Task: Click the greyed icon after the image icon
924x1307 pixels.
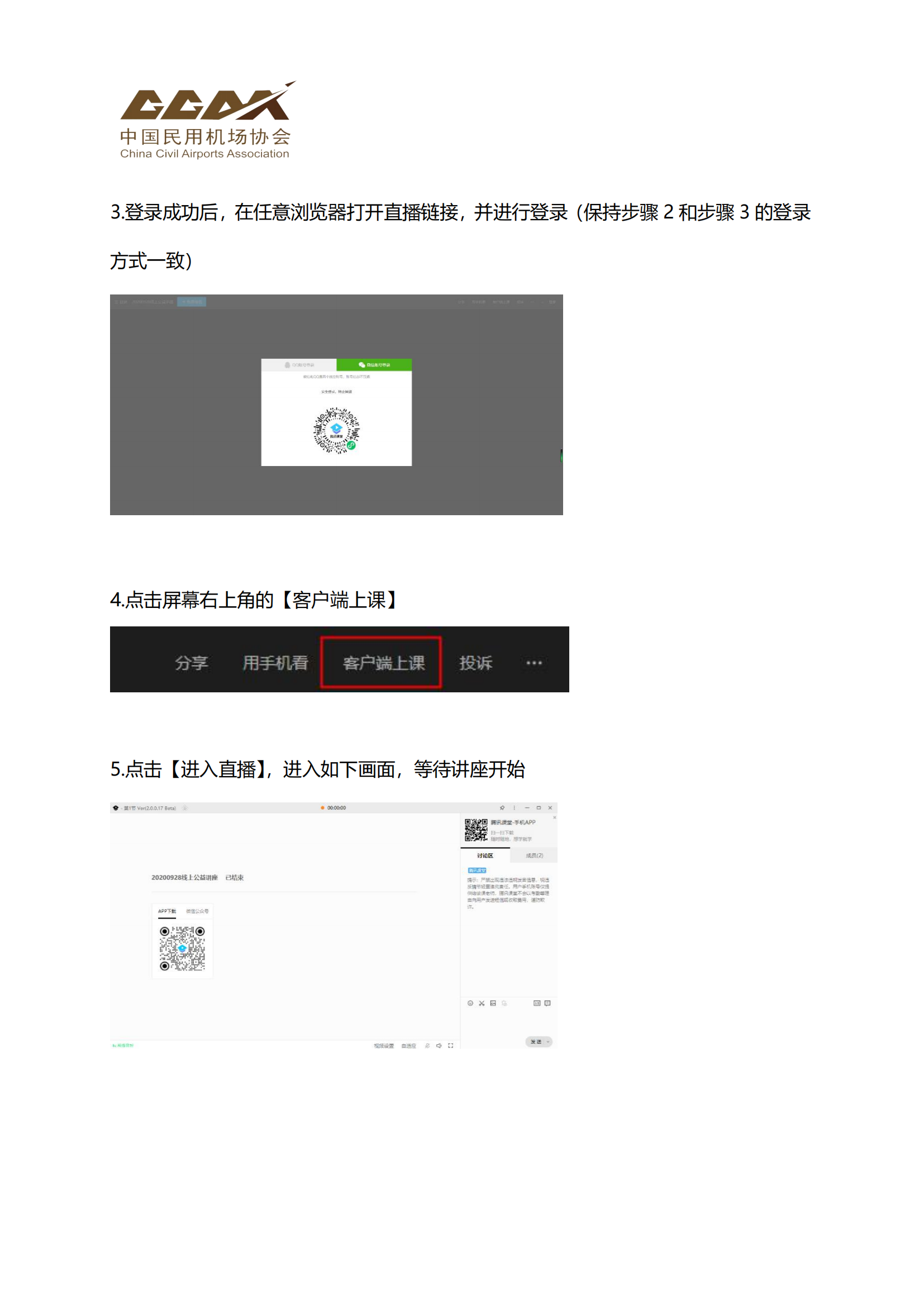Action: pyautogui.click(x=504, y=1003)
